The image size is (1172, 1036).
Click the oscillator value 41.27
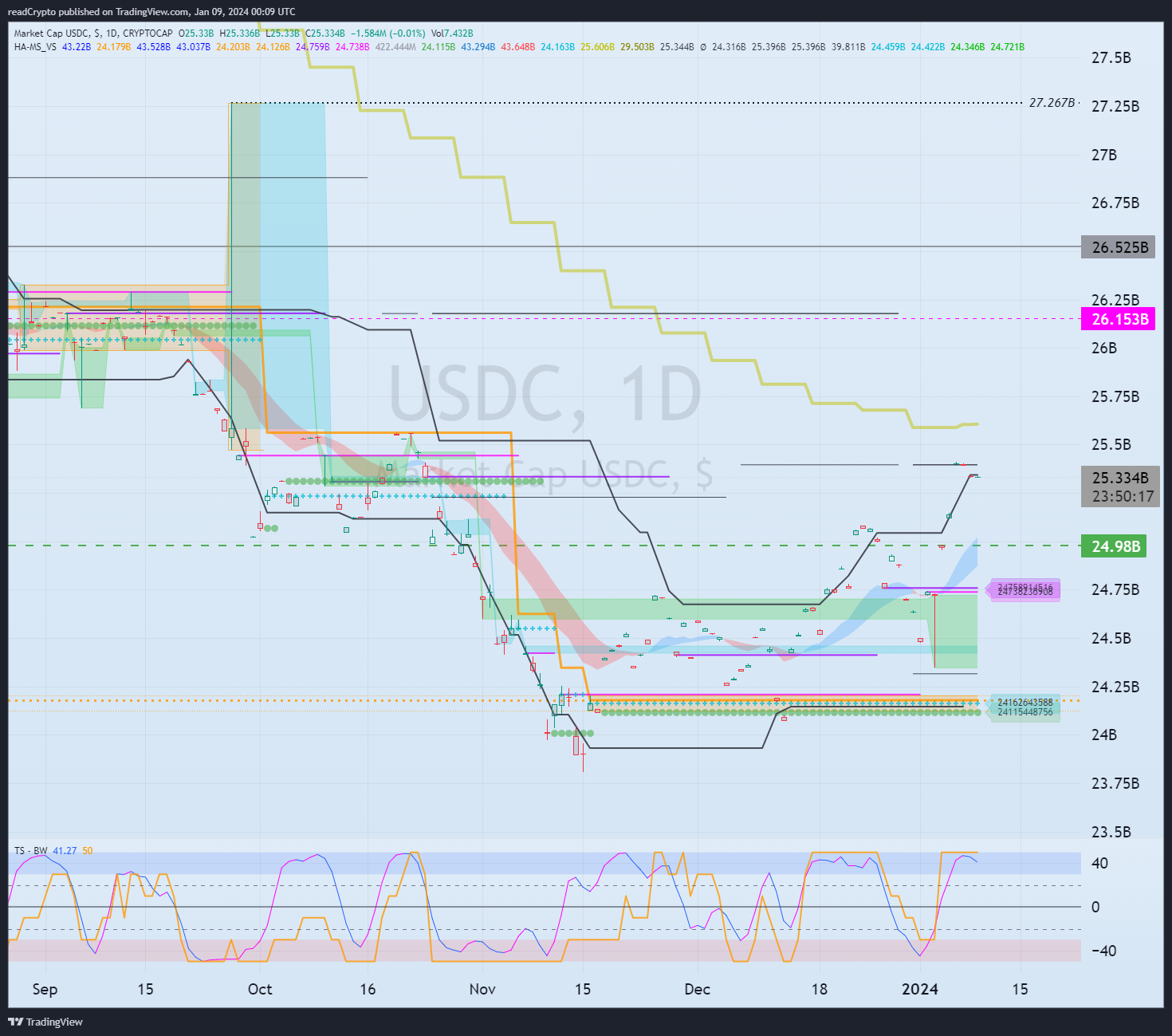[65, 851]
